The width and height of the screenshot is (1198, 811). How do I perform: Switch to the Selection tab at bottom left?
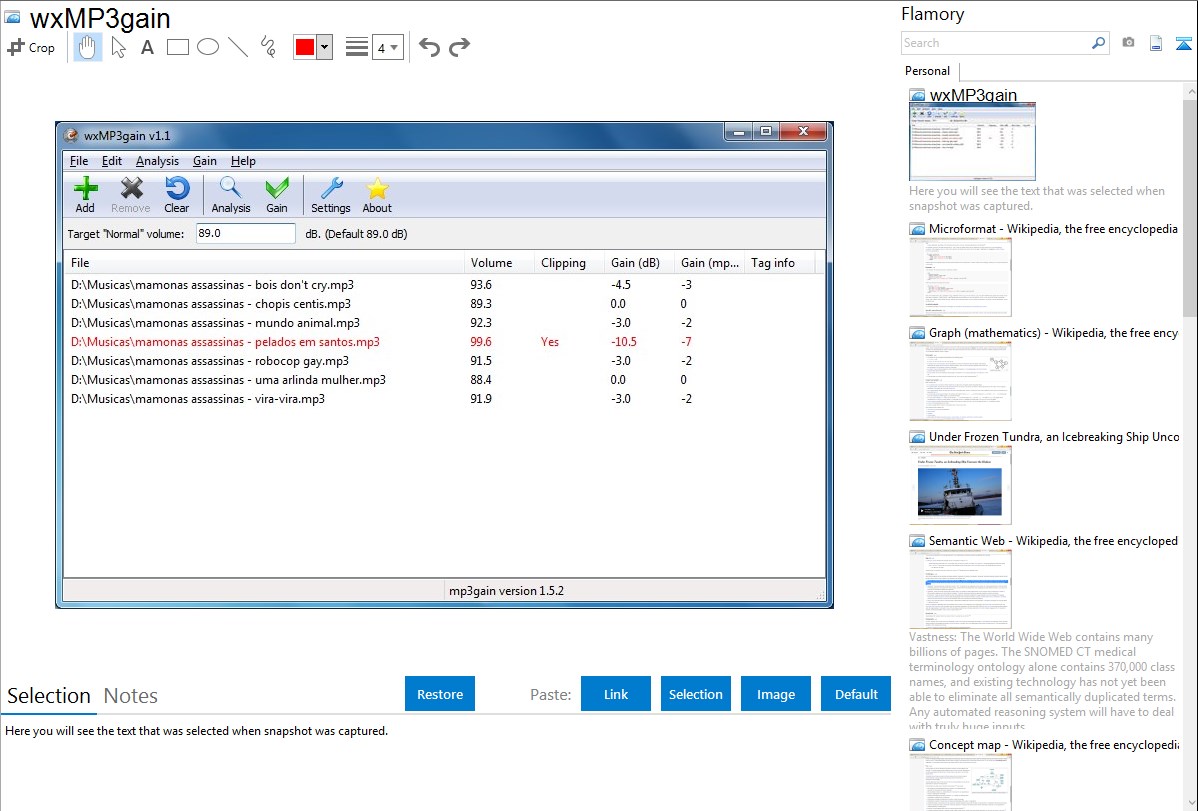click(49, 696)
